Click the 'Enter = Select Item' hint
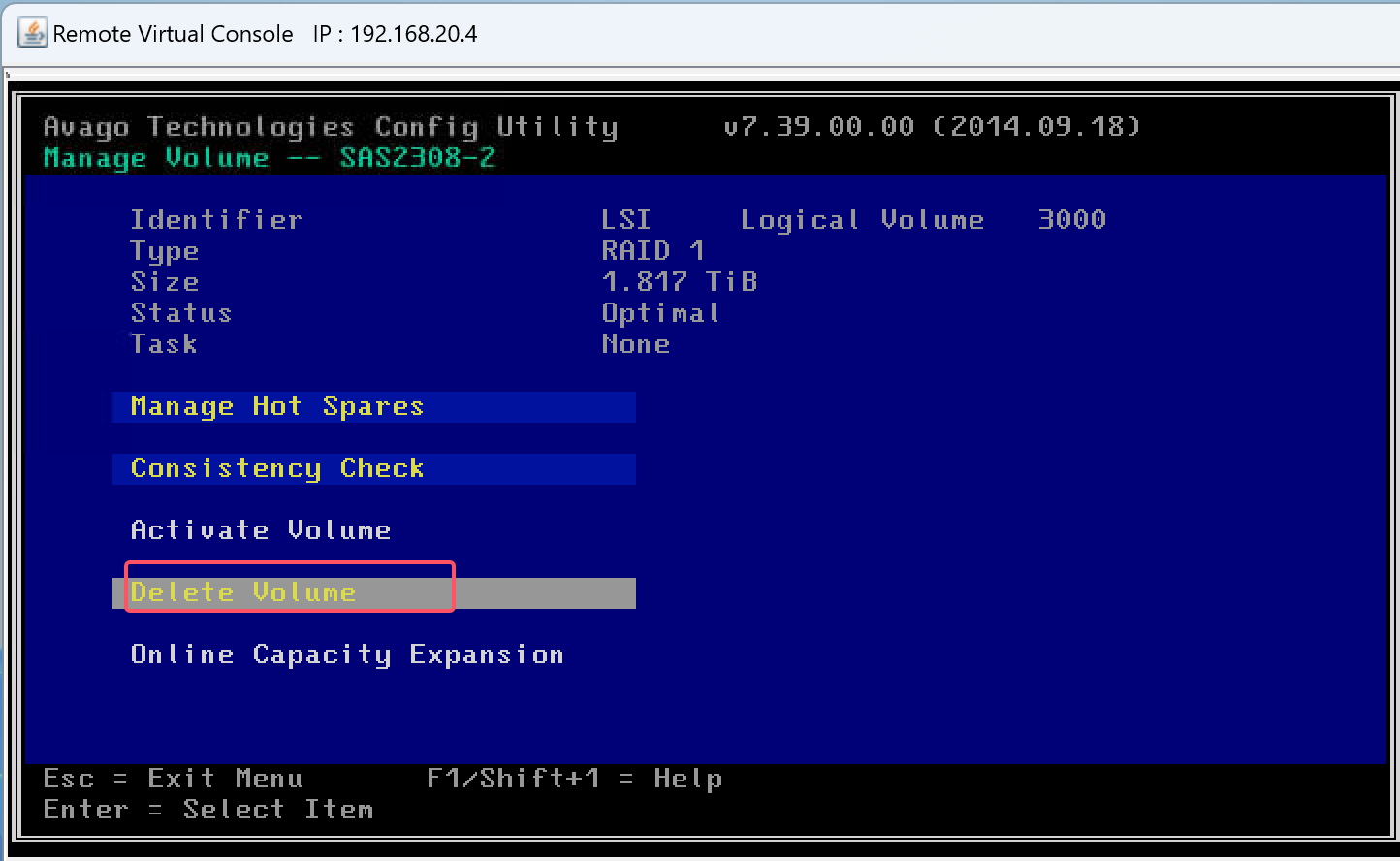Screen dimensions: 1400x861 pos(208,810)
